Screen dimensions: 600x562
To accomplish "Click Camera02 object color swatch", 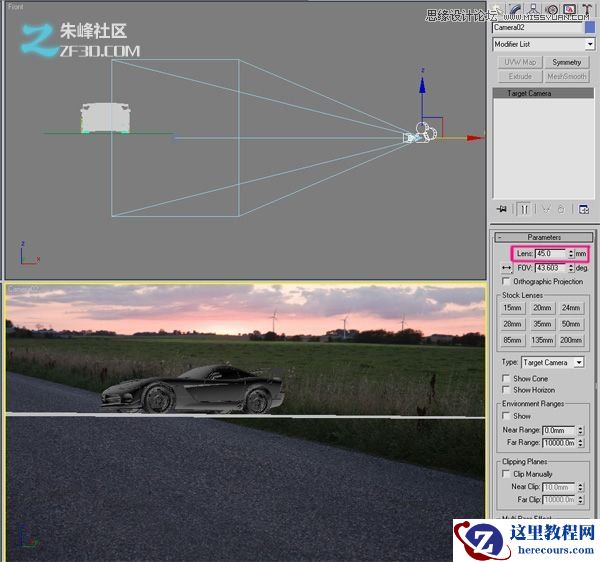I will pos(590,28).
